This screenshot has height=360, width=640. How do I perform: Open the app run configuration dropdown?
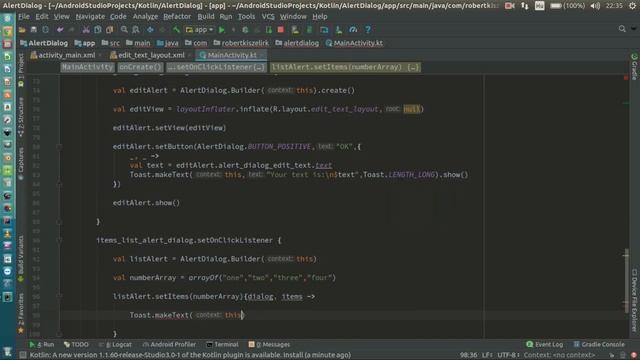pyautogui.click(x=200, y=30)
